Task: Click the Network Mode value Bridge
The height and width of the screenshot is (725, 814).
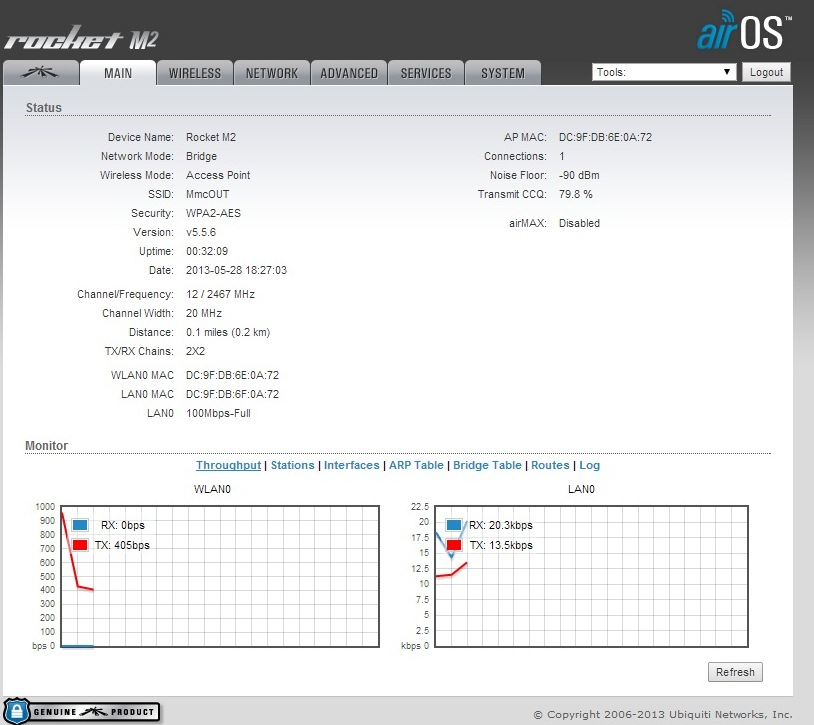Action: pyautogui.click(x=201, y=156)
